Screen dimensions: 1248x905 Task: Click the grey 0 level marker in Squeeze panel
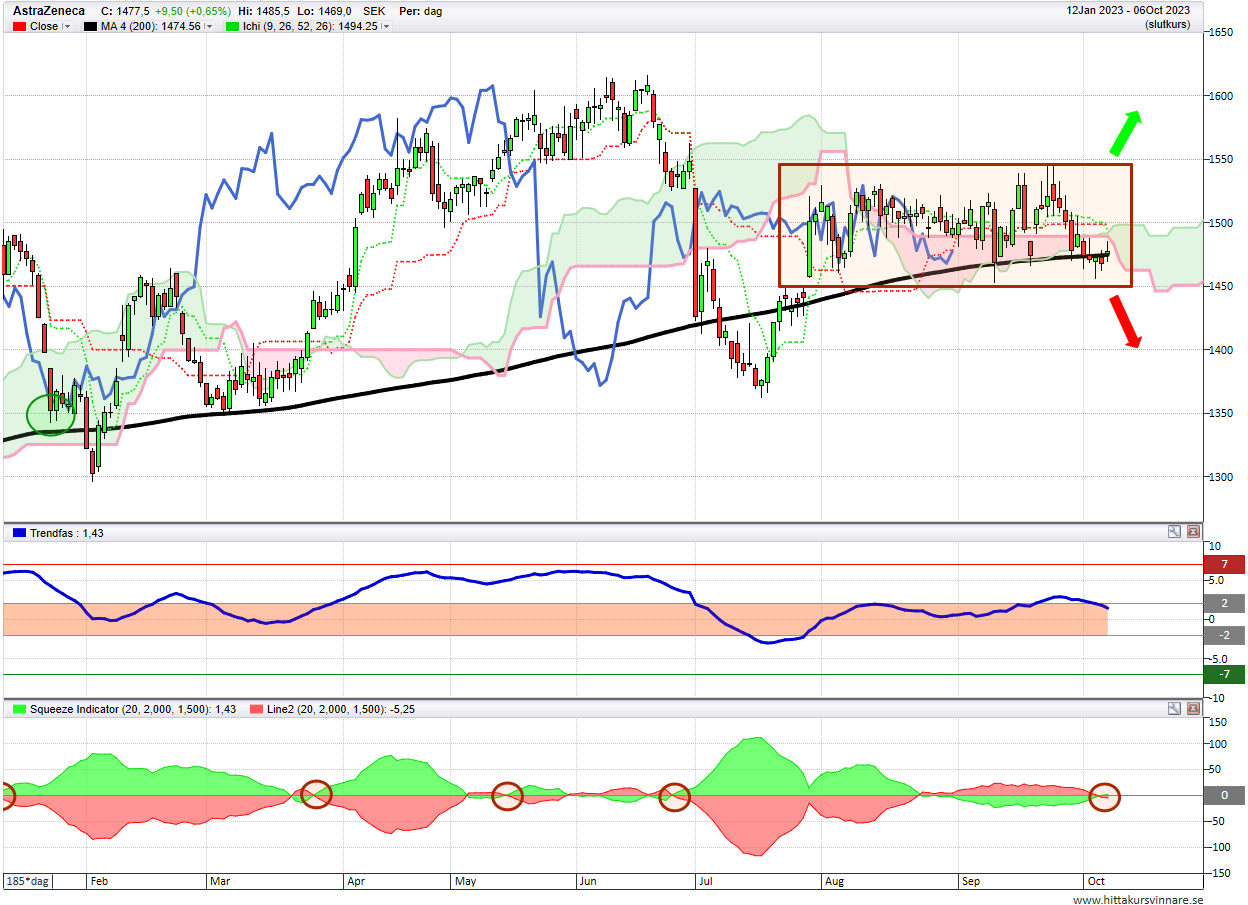click(x=1225, y=796)
